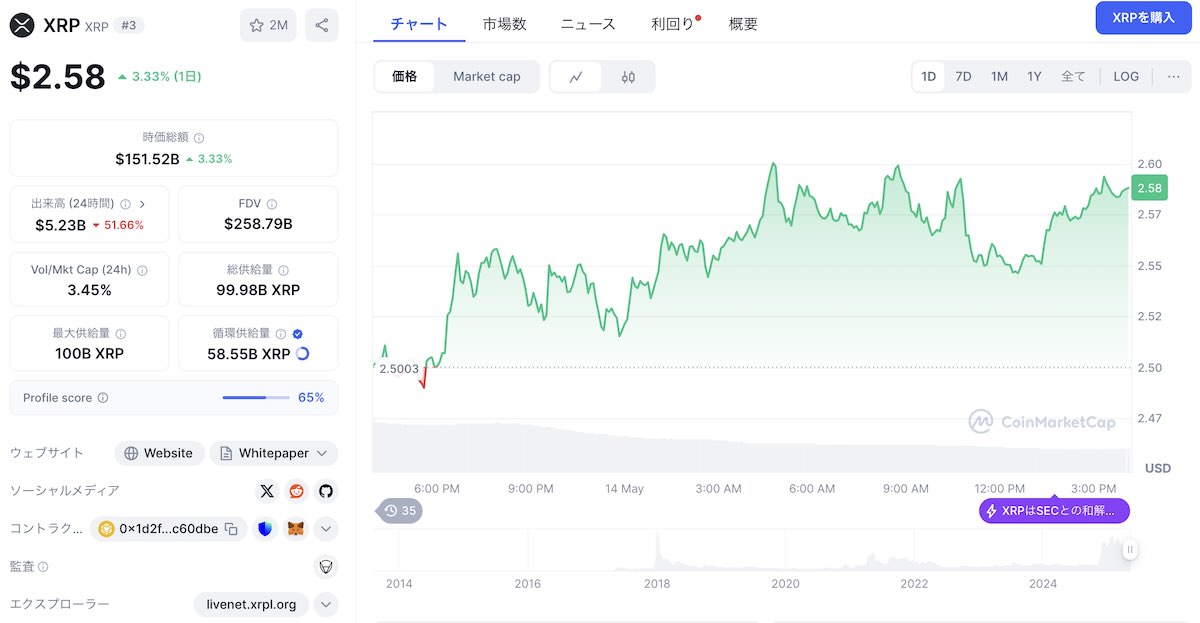This screenshot has height=623, width=1200.
Task: Expand more contracts chevron in コントラクト row
Action: tap(325, 529)
